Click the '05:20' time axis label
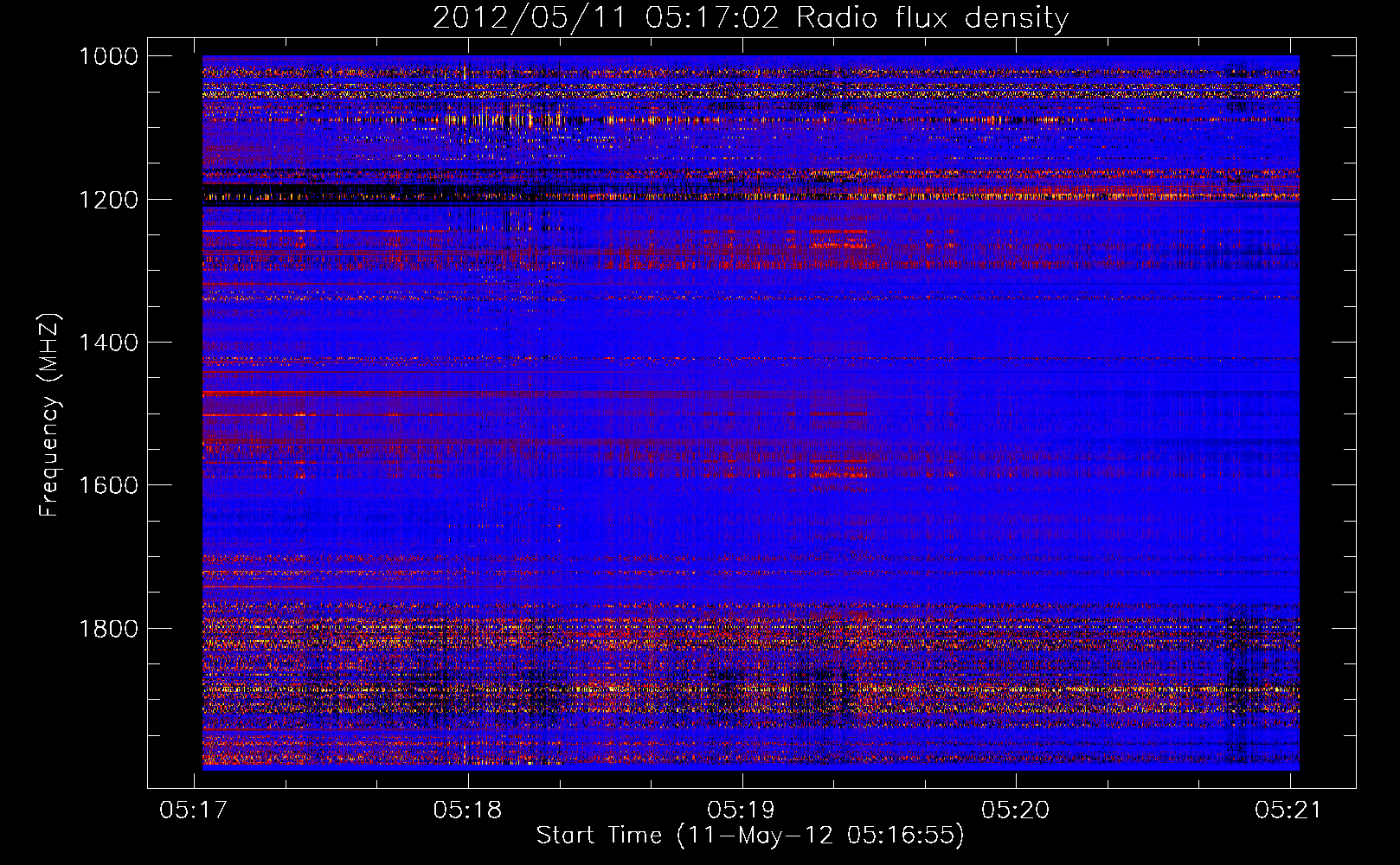 [1016, 810]
